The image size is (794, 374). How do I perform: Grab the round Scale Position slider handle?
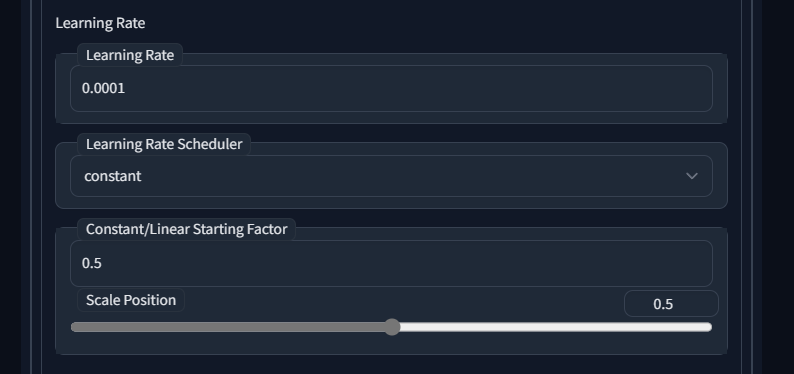click(392, 327)
